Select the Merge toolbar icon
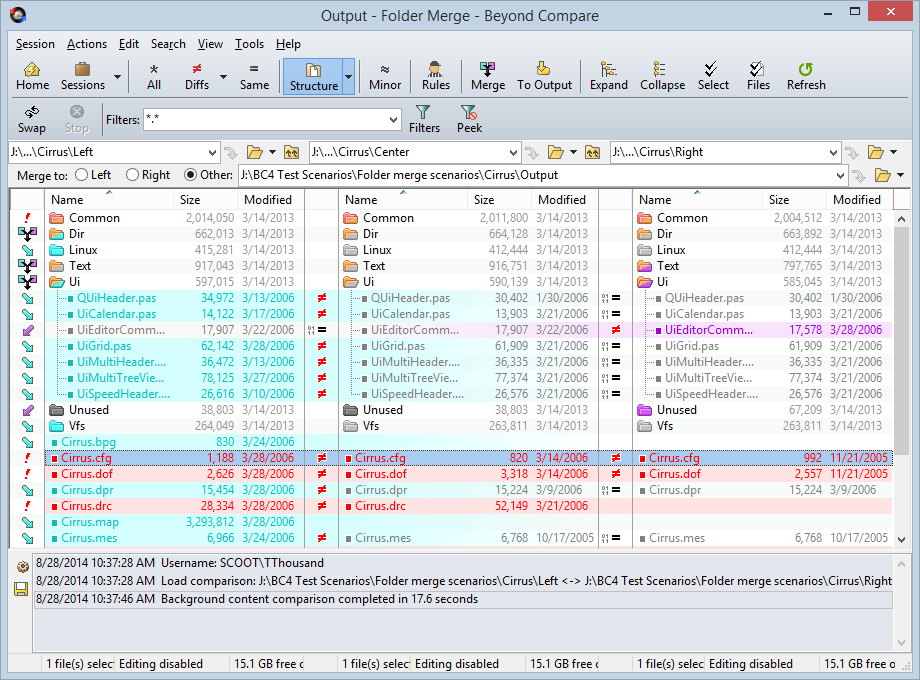Screen dimensions: 920x680 pyautogui.click(x=487, y=75)
